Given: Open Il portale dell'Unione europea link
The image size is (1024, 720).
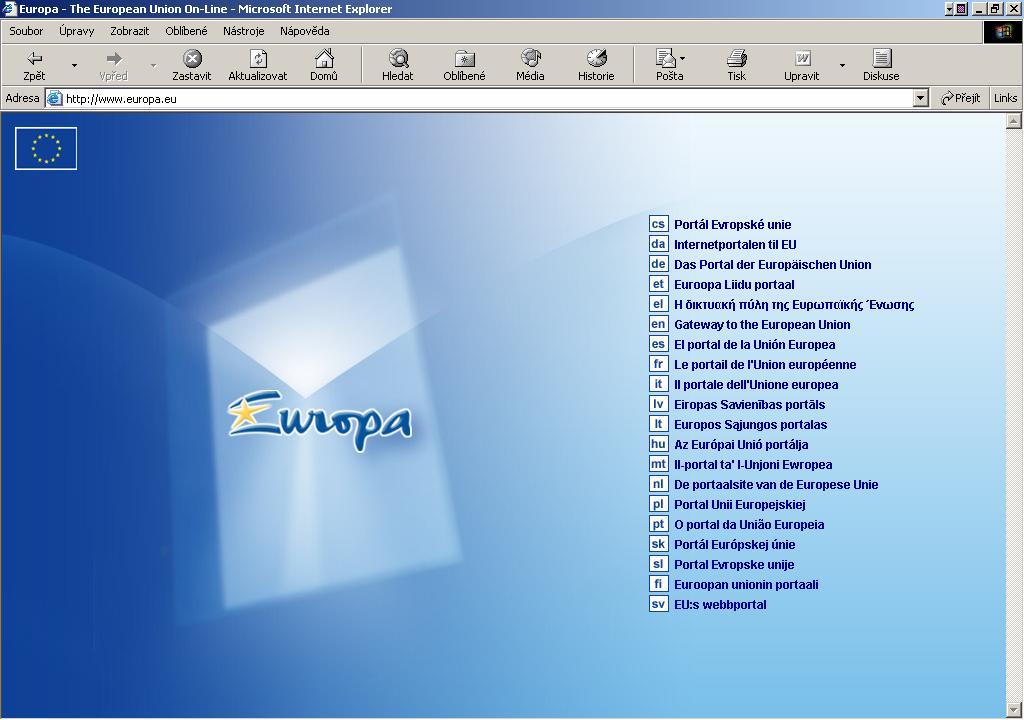Looking at the screenshot, I should 756,384.
